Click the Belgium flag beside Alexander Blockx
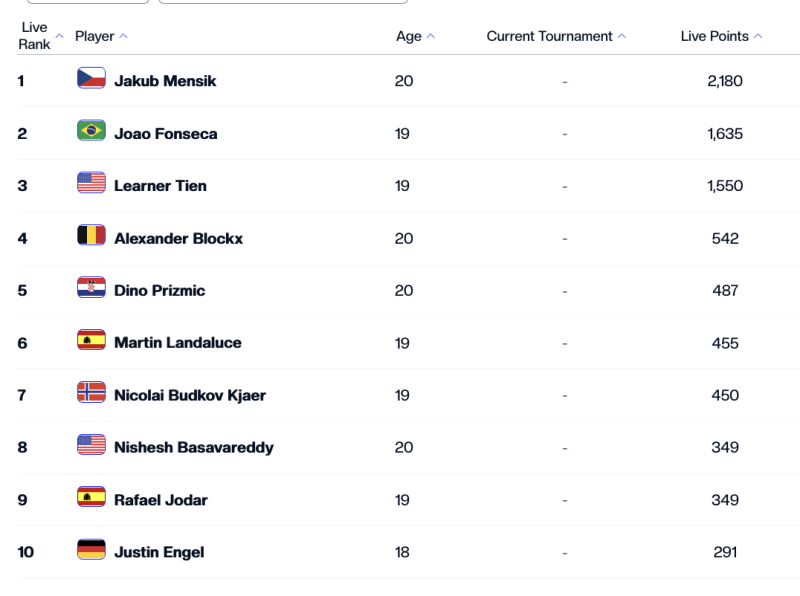 click(x=91, y=237)
